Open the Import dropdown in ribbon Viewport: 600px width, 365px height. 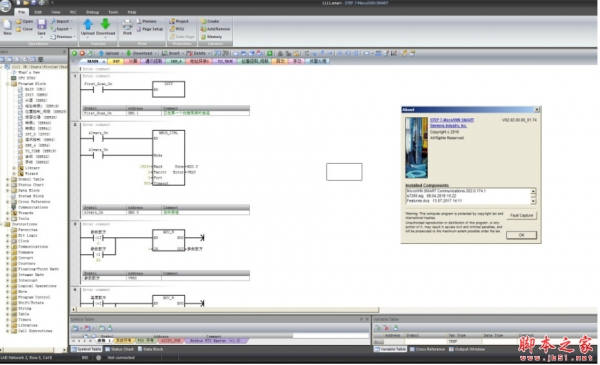[x=62, y=21]
